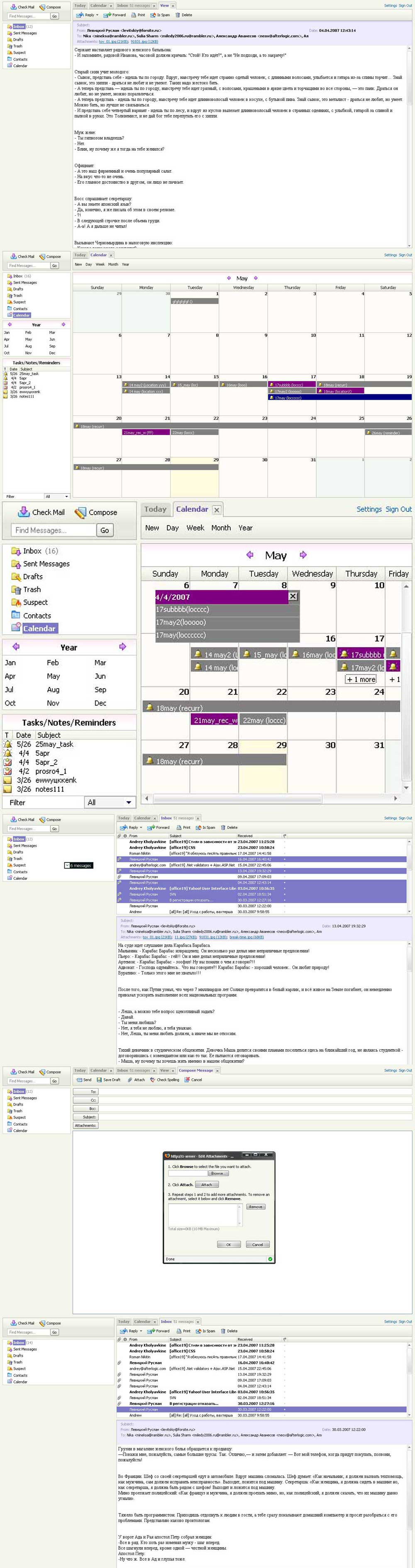
Task: Select Month in the enlarged calendar menu
Action: (221, 528)
